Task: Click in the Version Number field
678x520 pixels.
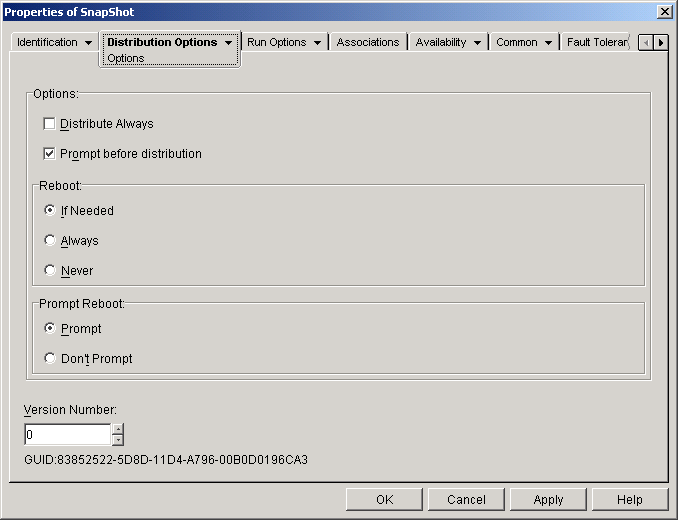Action: (67, 435)
